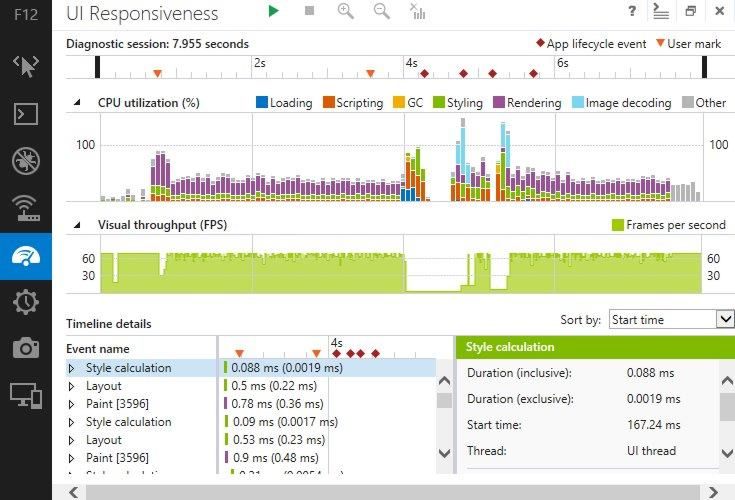
Task: Collapse the CPU utilization section
Action: click(77, 103)
